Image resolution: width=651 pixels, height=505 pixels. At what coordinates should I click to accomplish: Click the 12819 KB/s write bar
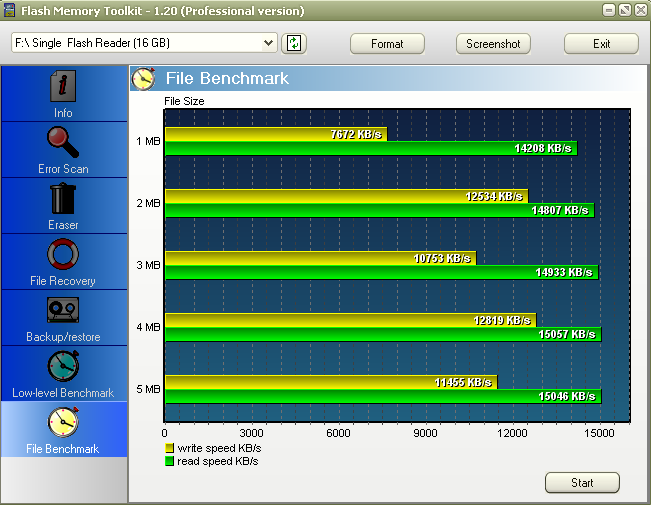[x=351, y=320]
